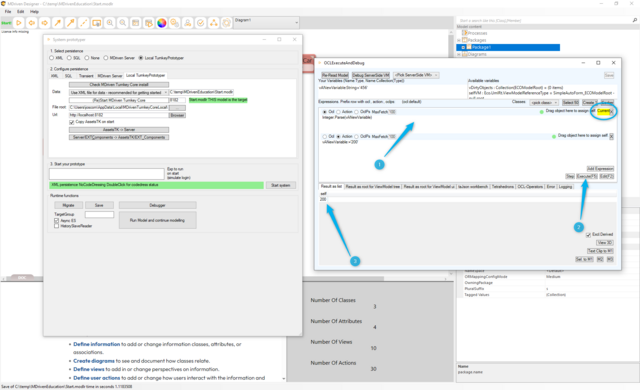Expand the Diagrams tree node

(459, 54)
